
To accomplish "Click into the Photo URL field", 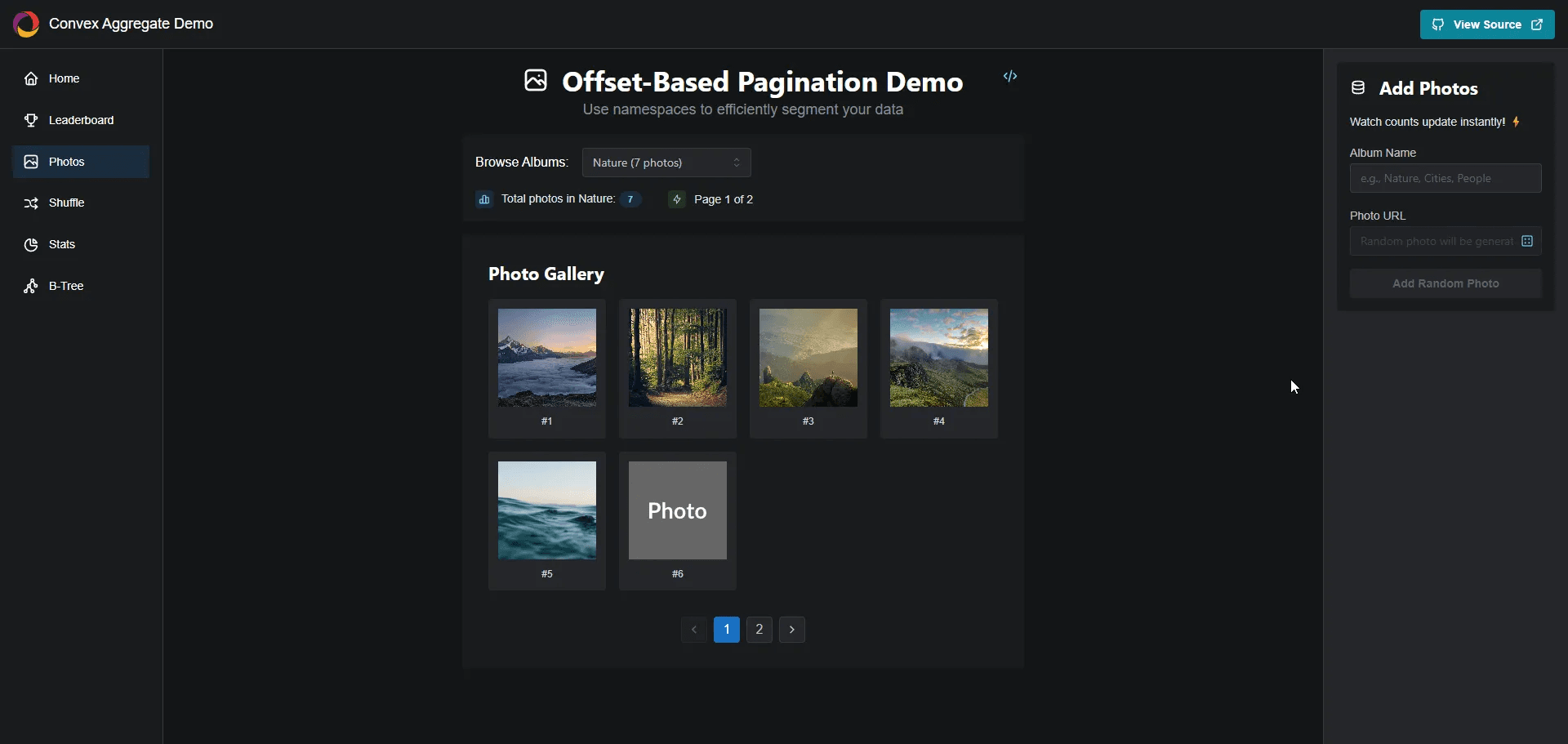I will pyautogui.click(x=1434, y=241).
